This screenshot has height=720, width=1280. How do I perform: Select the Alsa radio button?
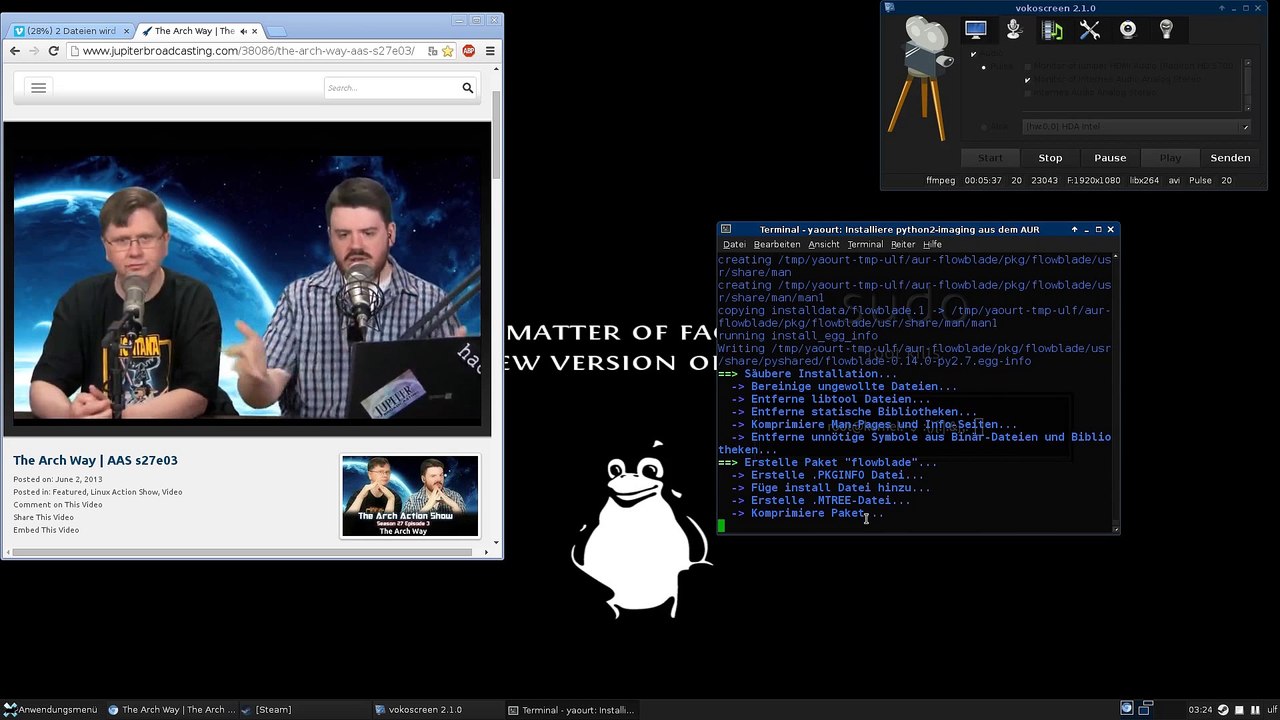pyautogui.click(x=984, y=127)
